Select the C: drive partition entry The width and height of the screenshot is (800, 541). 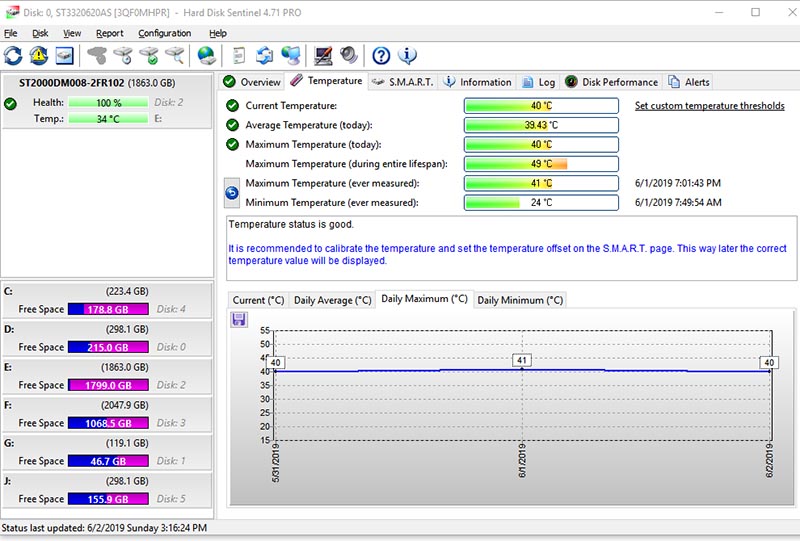(107, 300)
